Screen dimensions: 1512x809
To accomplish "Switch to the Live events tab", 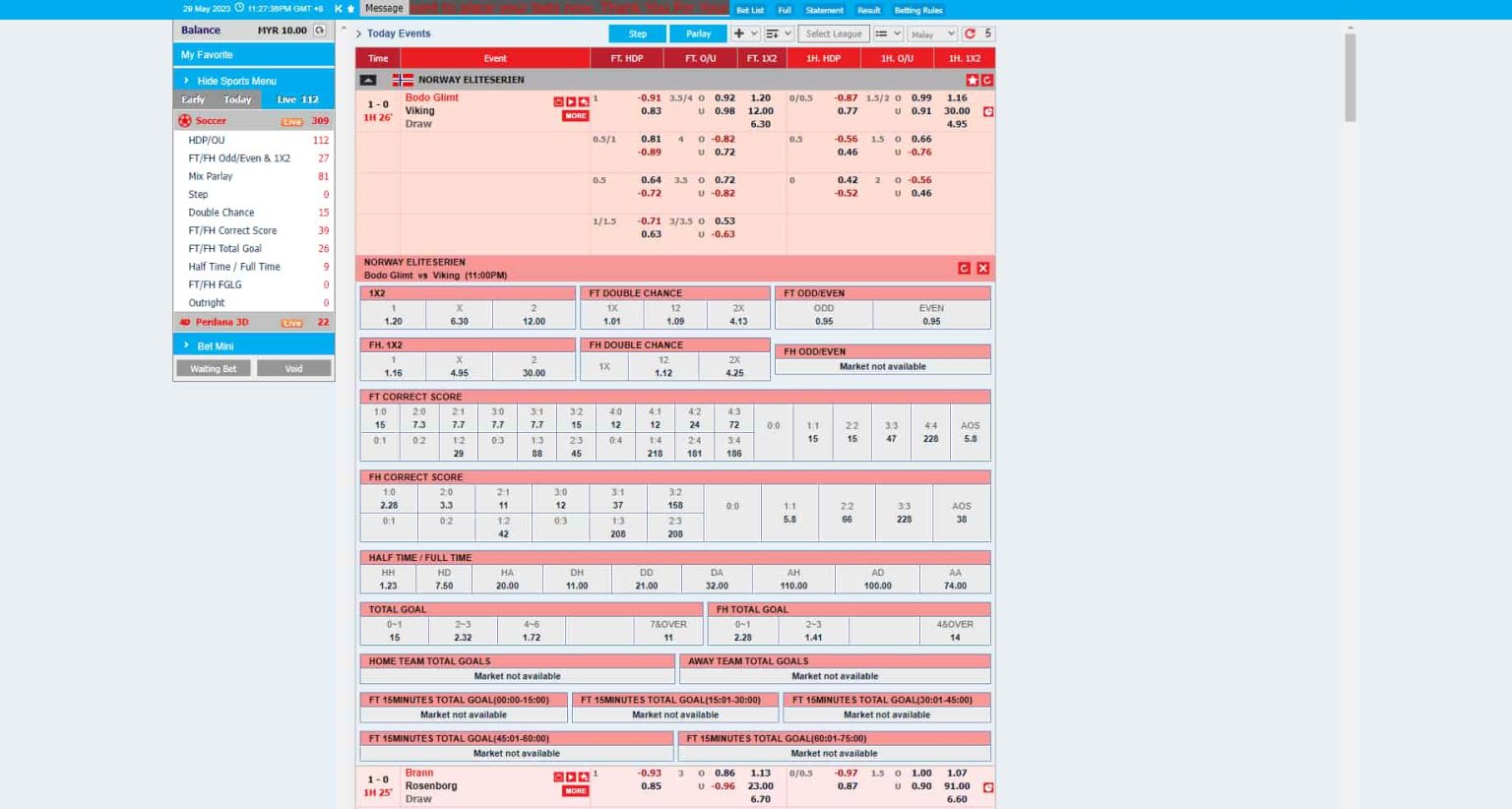I will click(286, 98).
